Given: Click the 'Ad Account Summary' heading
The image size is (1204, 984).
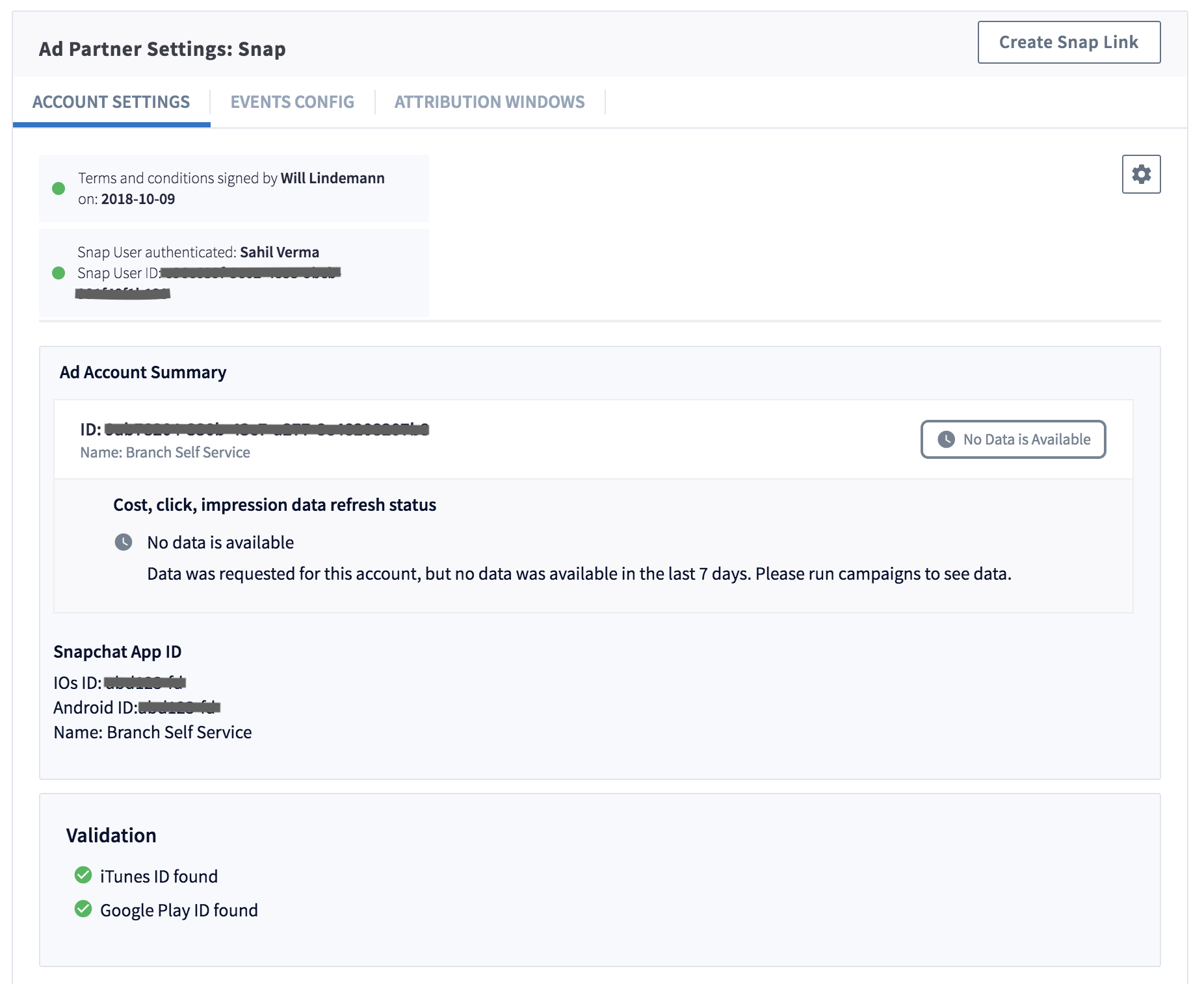Looking at the screenshot, I should click(x=143, y=372).
